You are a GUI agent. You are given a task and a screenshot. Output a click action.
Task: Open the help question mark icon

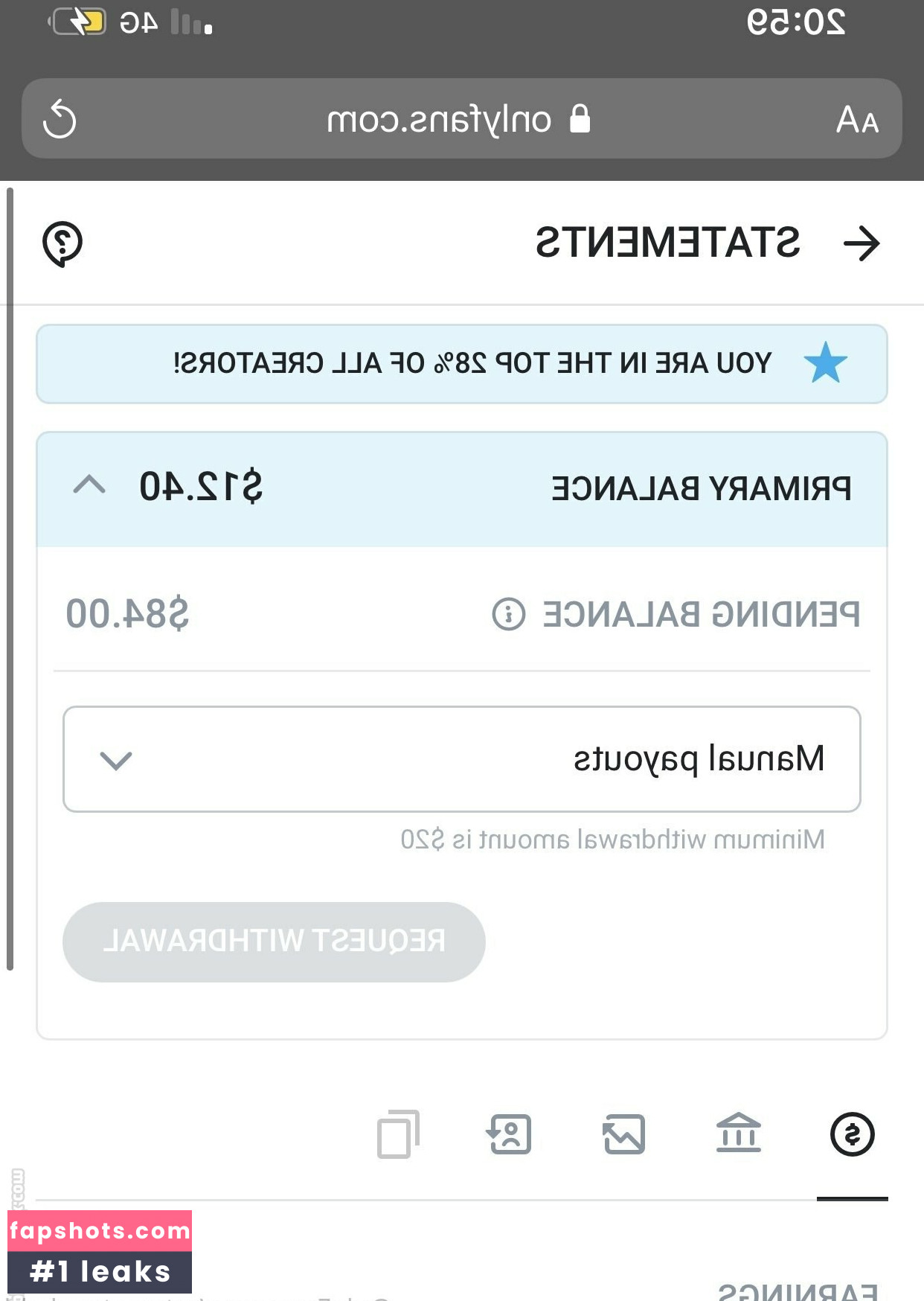(x=62, y=243)
